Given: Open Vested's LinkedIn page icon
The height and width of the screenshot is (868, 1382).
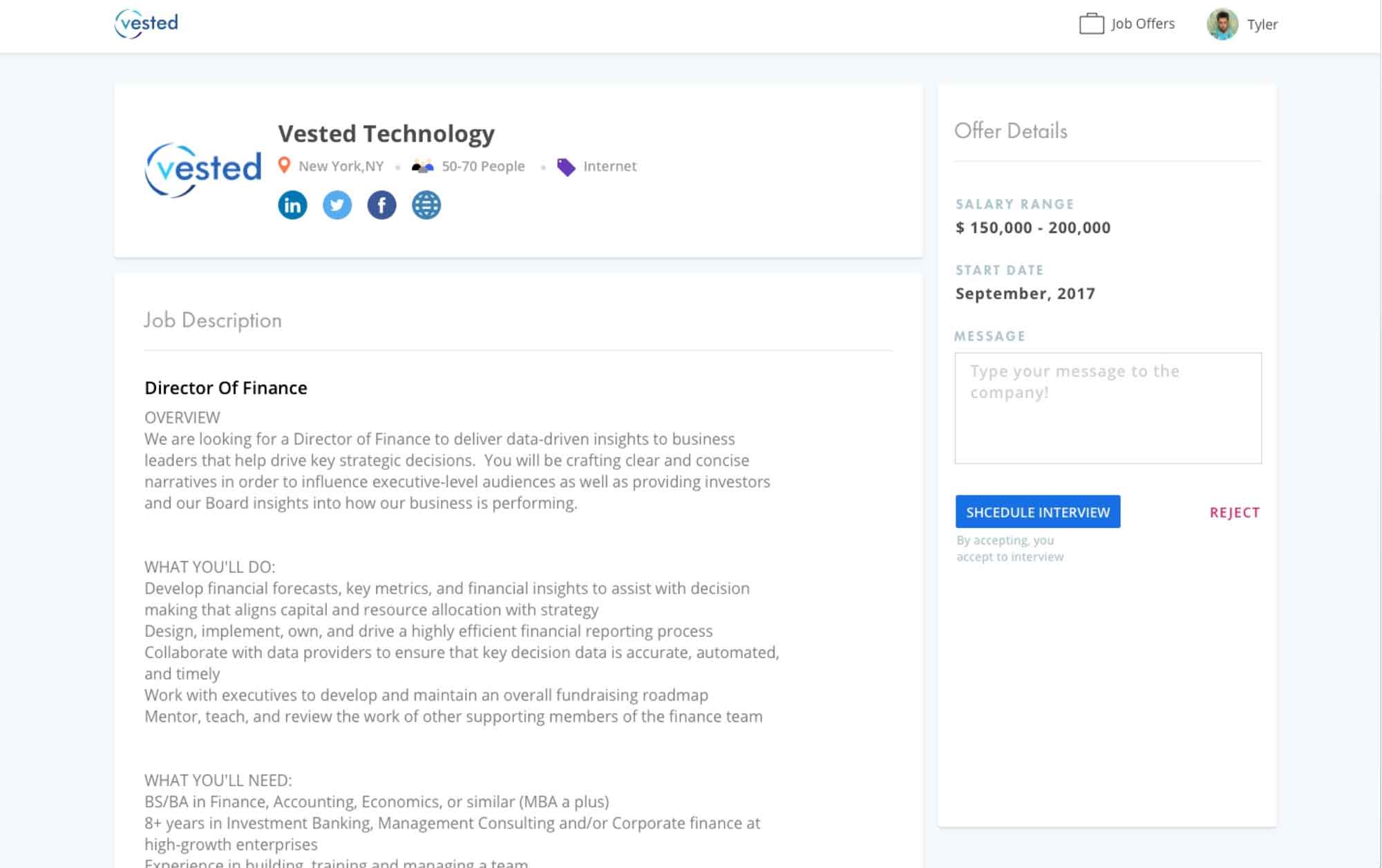Looking at the screenshot, I should 292,205.
